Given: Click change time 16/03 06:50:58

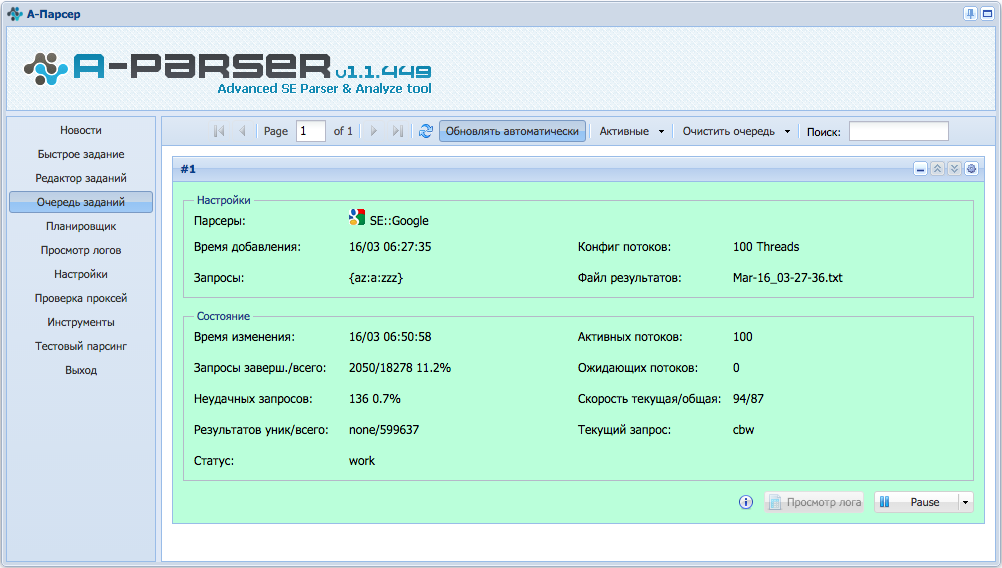Looking at the screenshot, I should point(390,337).
